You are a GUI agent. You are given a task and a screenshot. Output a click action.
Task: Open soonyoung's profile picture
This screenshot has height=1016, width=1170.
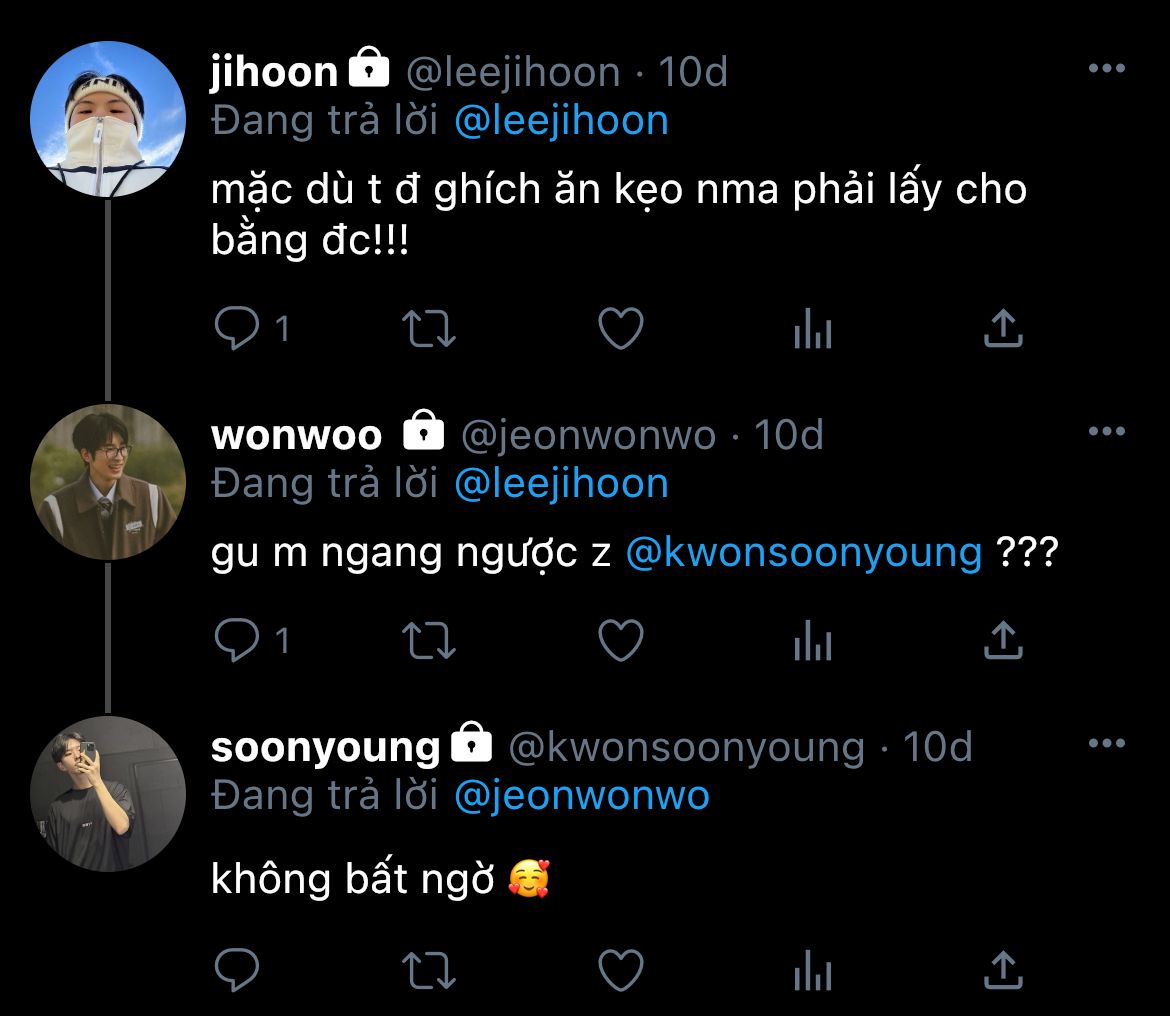point(108,793)
